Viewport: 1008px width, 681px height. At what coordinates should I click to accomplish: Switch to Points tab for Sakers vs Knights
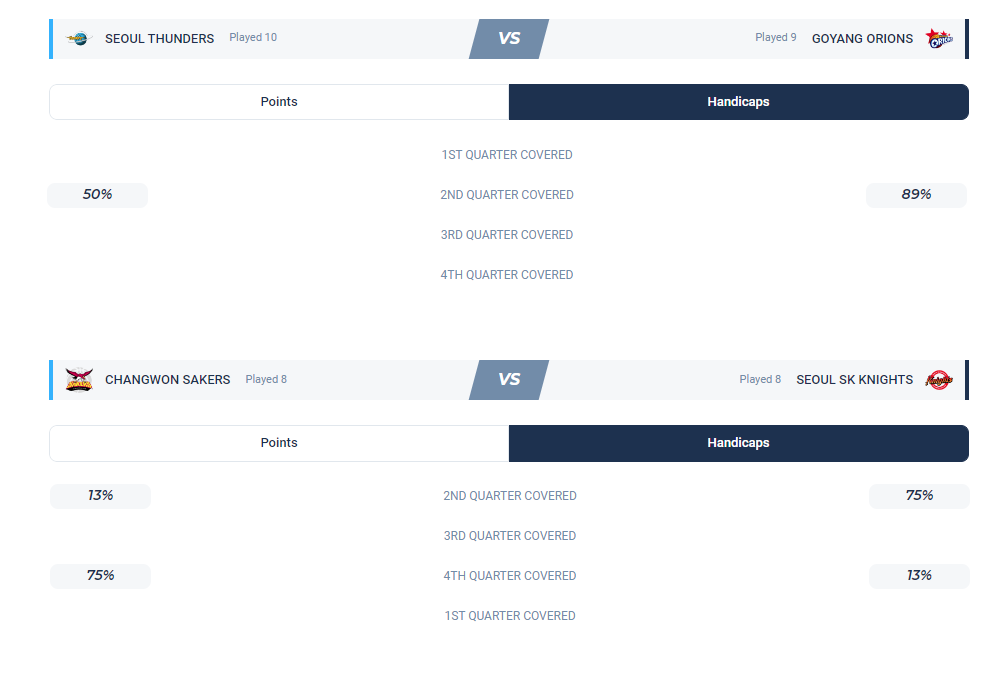click(279, 443)
